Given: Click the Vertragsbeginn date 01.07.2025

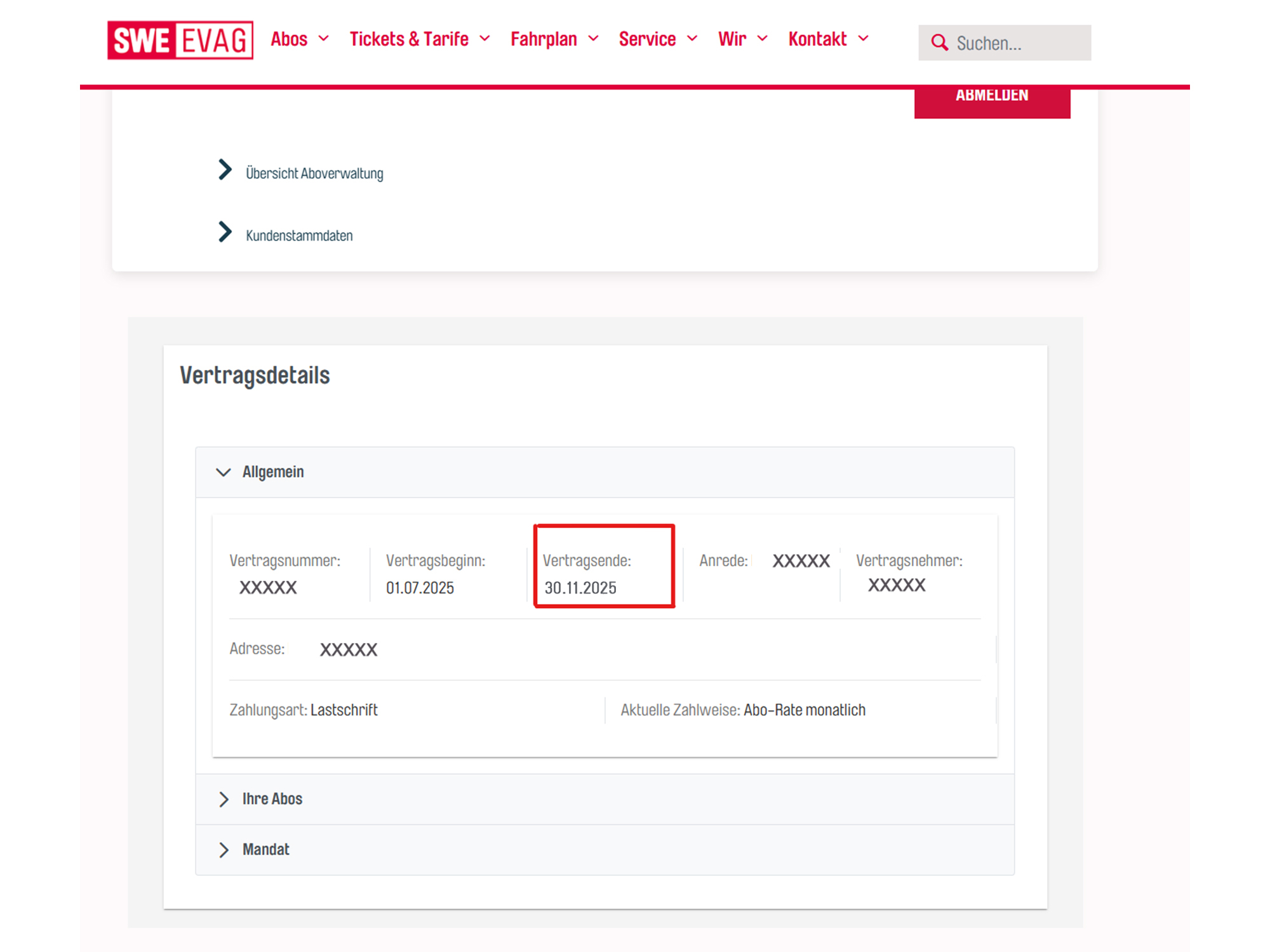Looking at the screenshot, I should pos(420,588).
